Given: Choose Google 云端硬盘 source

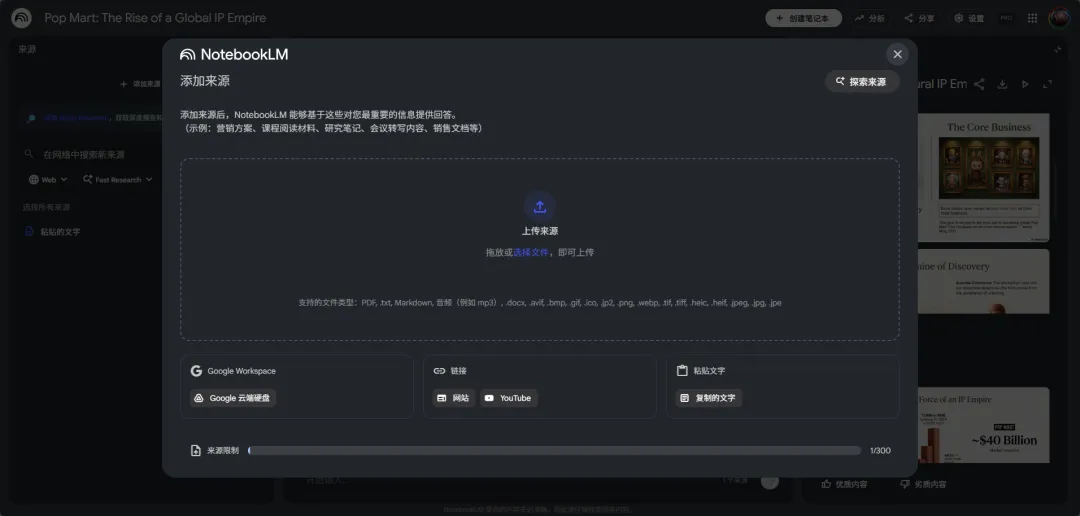Looking at the screenshot, I should [233, 398].
